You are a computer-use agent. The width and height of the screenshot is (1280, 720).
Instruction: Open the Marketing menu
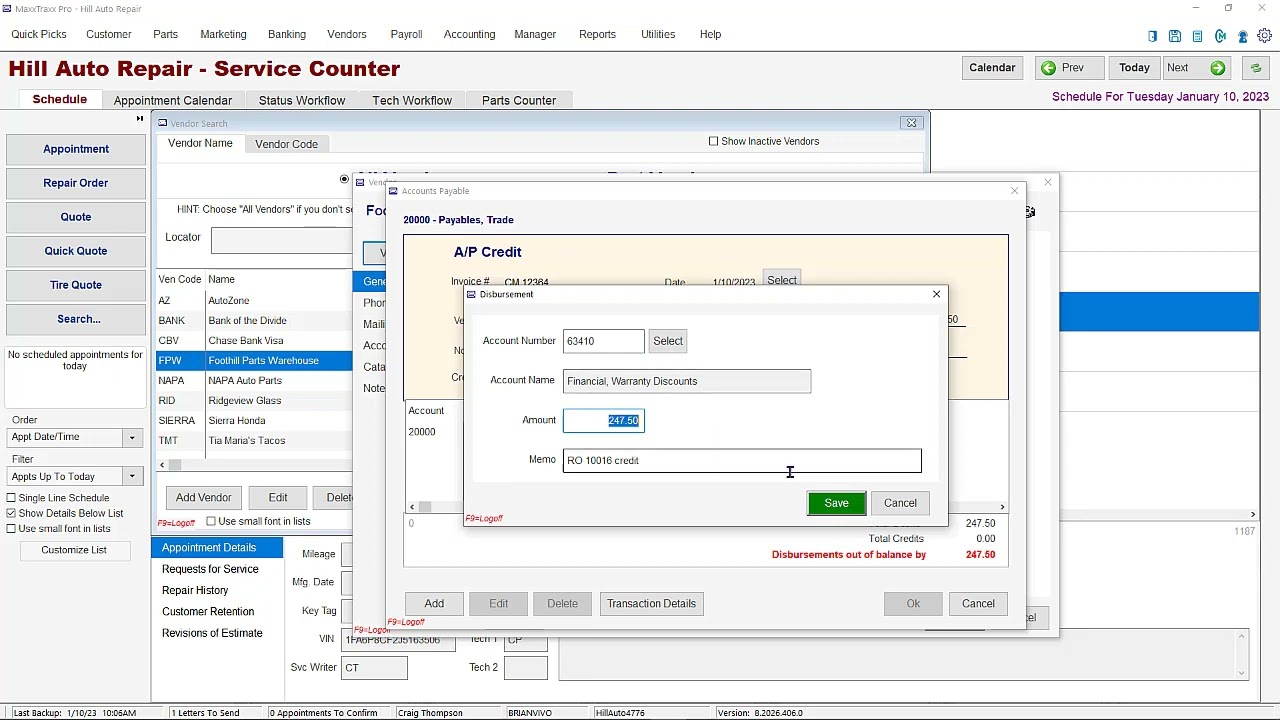click(x=223, y=34)
